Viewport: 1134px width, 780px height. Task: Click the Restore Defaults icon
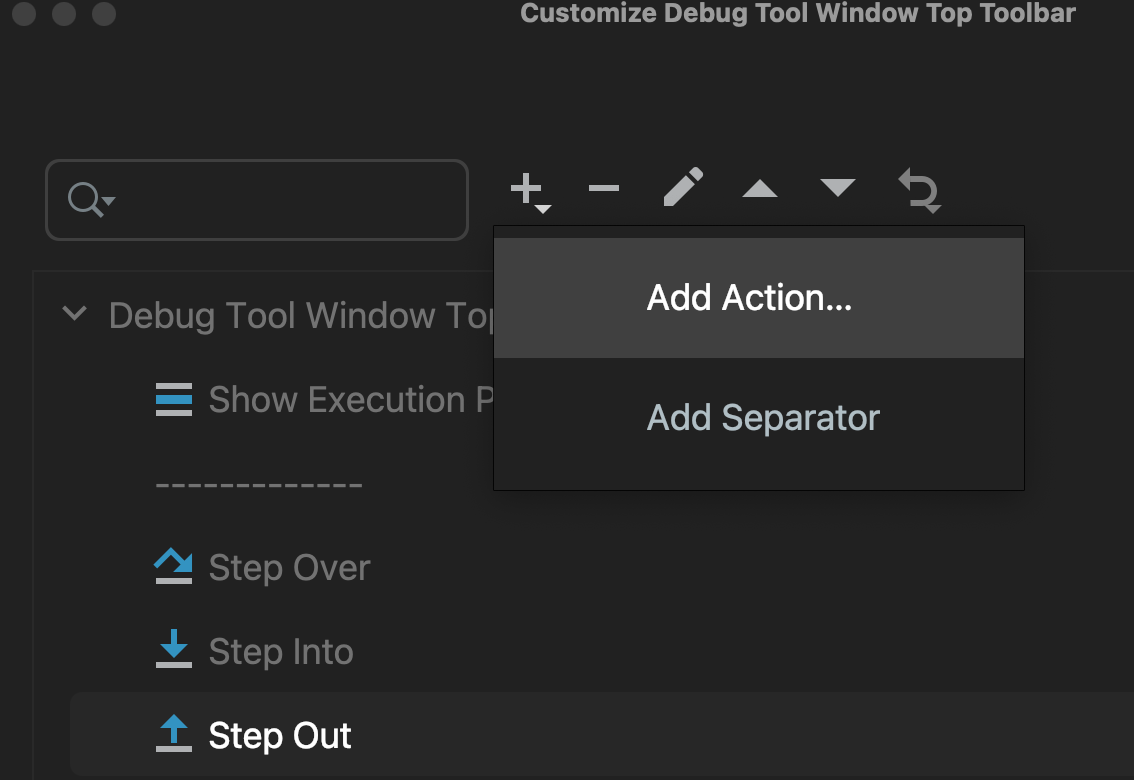[917, 190]
